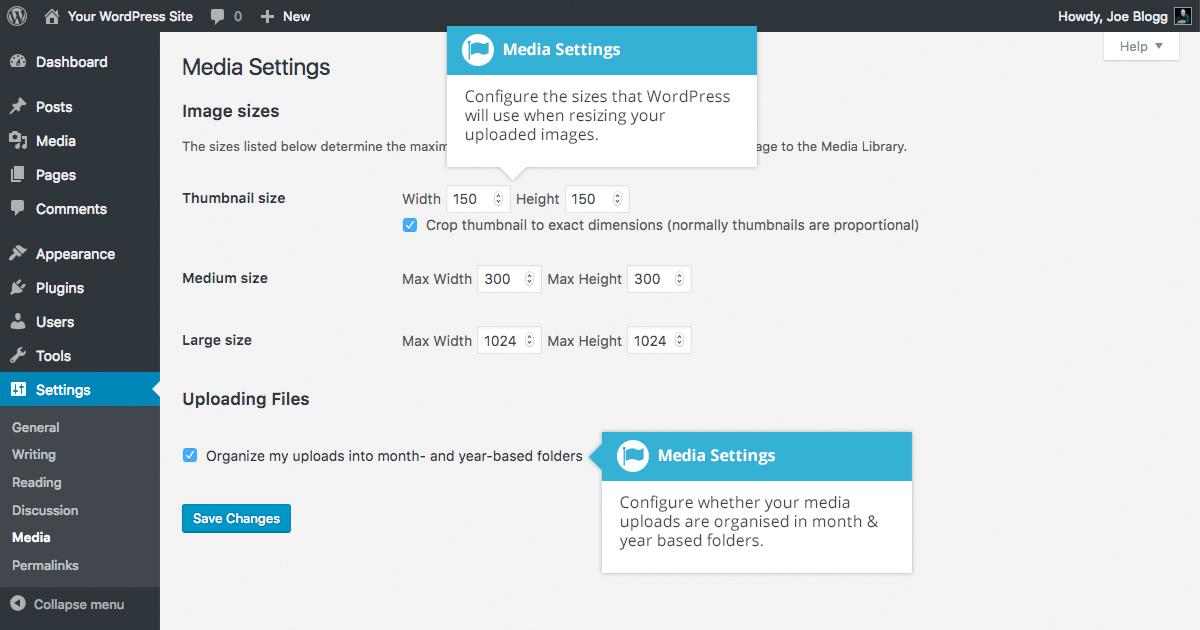Toggle Crop thumbnail to exact dimensions checkbox
The width and height of the screenshot is (1200, 630).
[410, 225]
